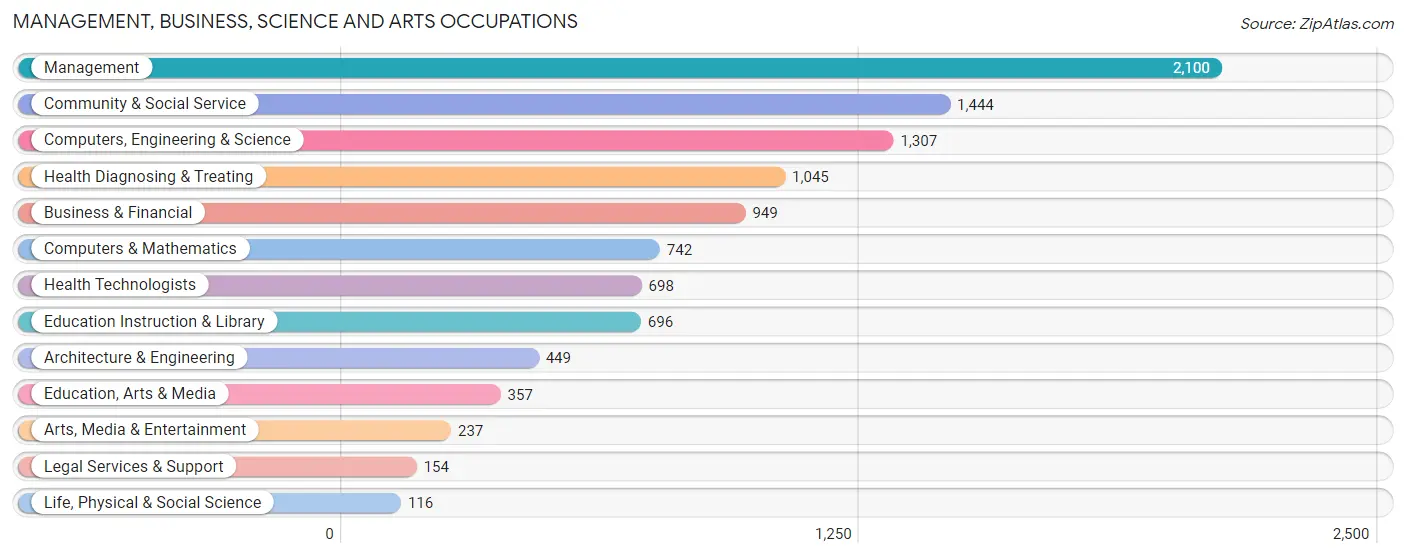Select the Computers & Mathematics label
1406x558 pixels.
click(140, 249)
